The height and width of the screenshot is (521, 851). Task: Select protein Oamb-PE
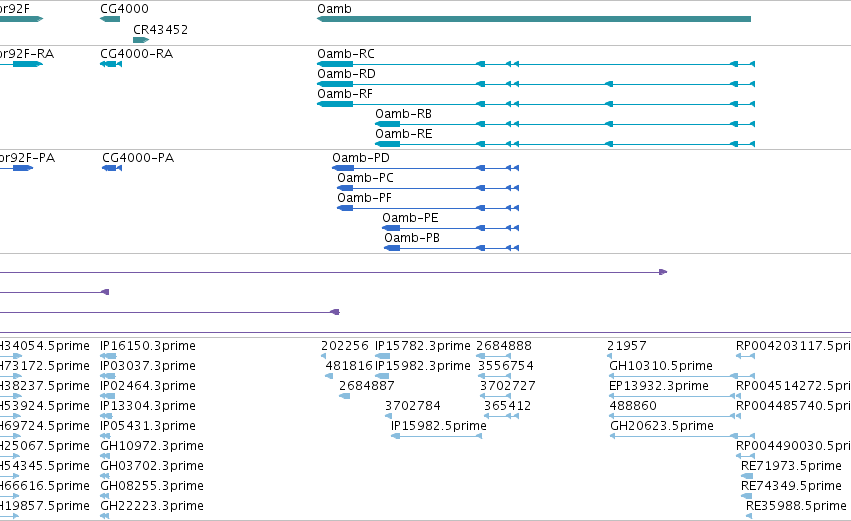coord(450,228)
